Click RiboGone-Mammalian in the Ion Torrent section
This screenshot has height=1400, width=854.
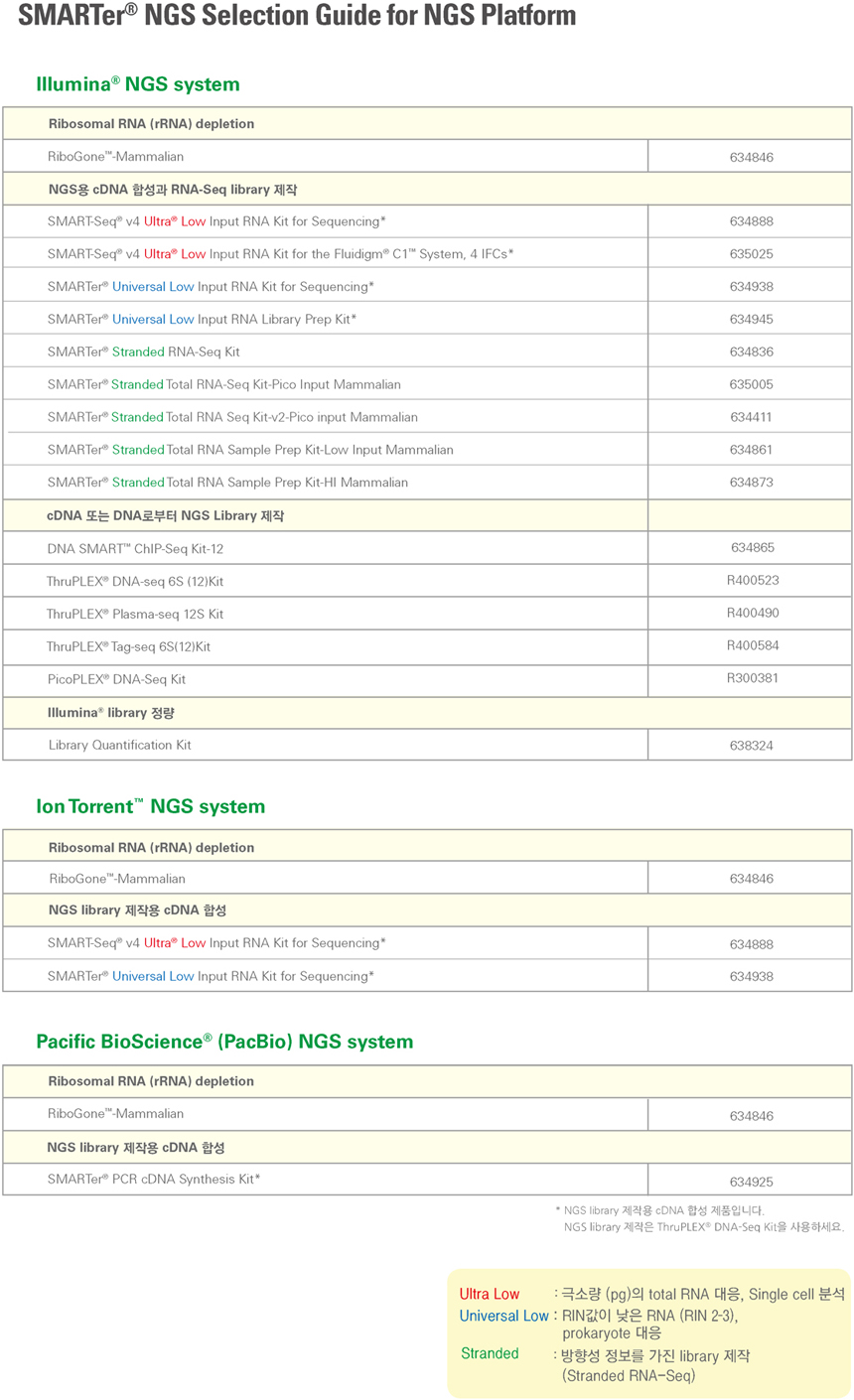coord(117,879)
